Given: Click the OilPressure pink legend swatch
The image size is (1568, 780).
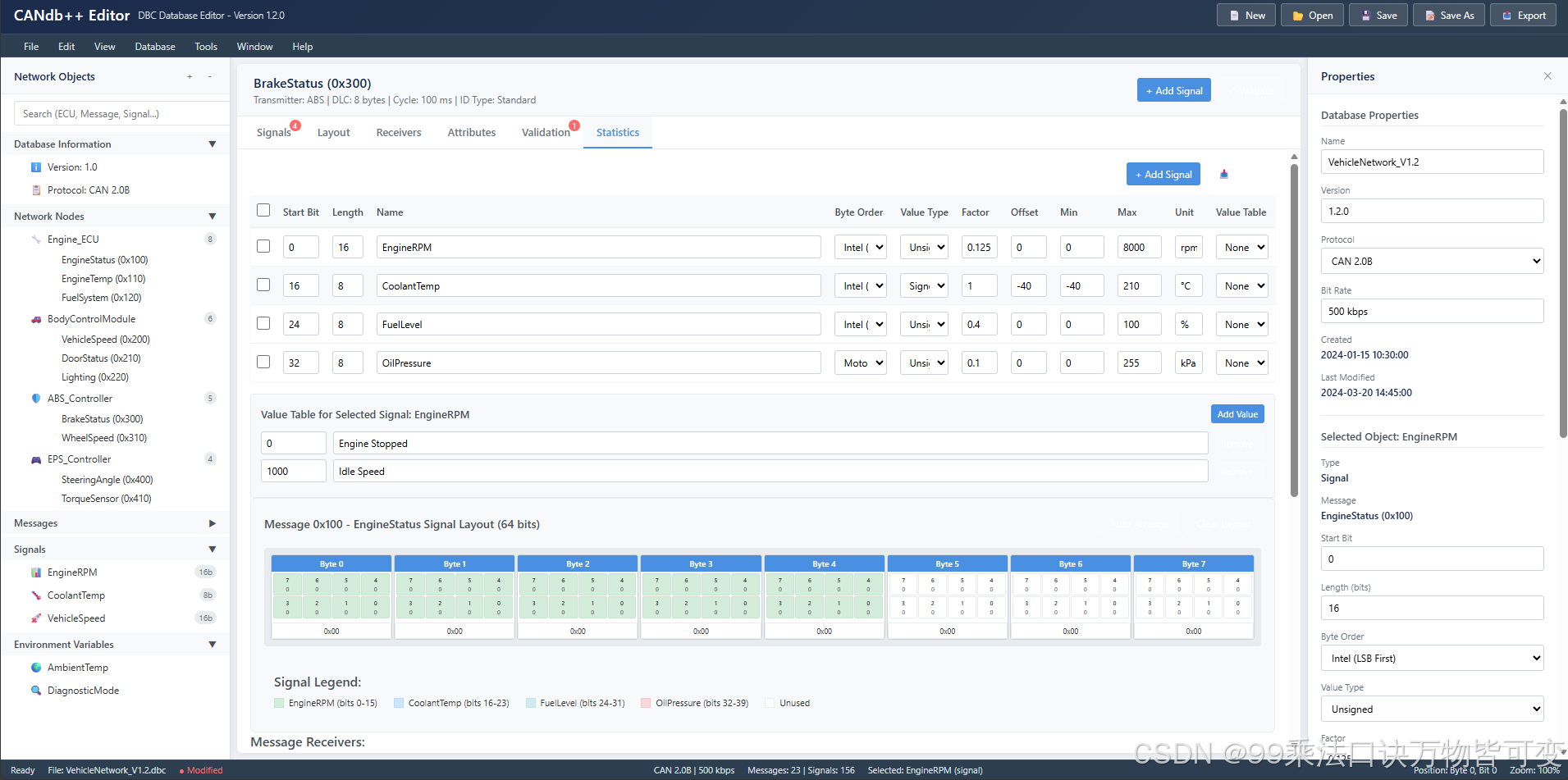Looking at the screenshot, I should click(x=646, y=703).
